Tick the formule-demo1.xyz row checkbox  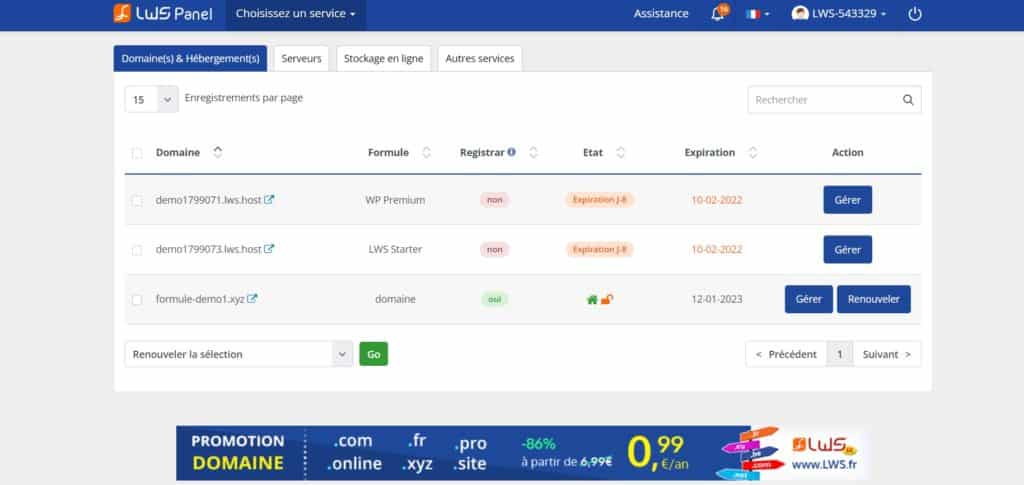click(137, 300)
